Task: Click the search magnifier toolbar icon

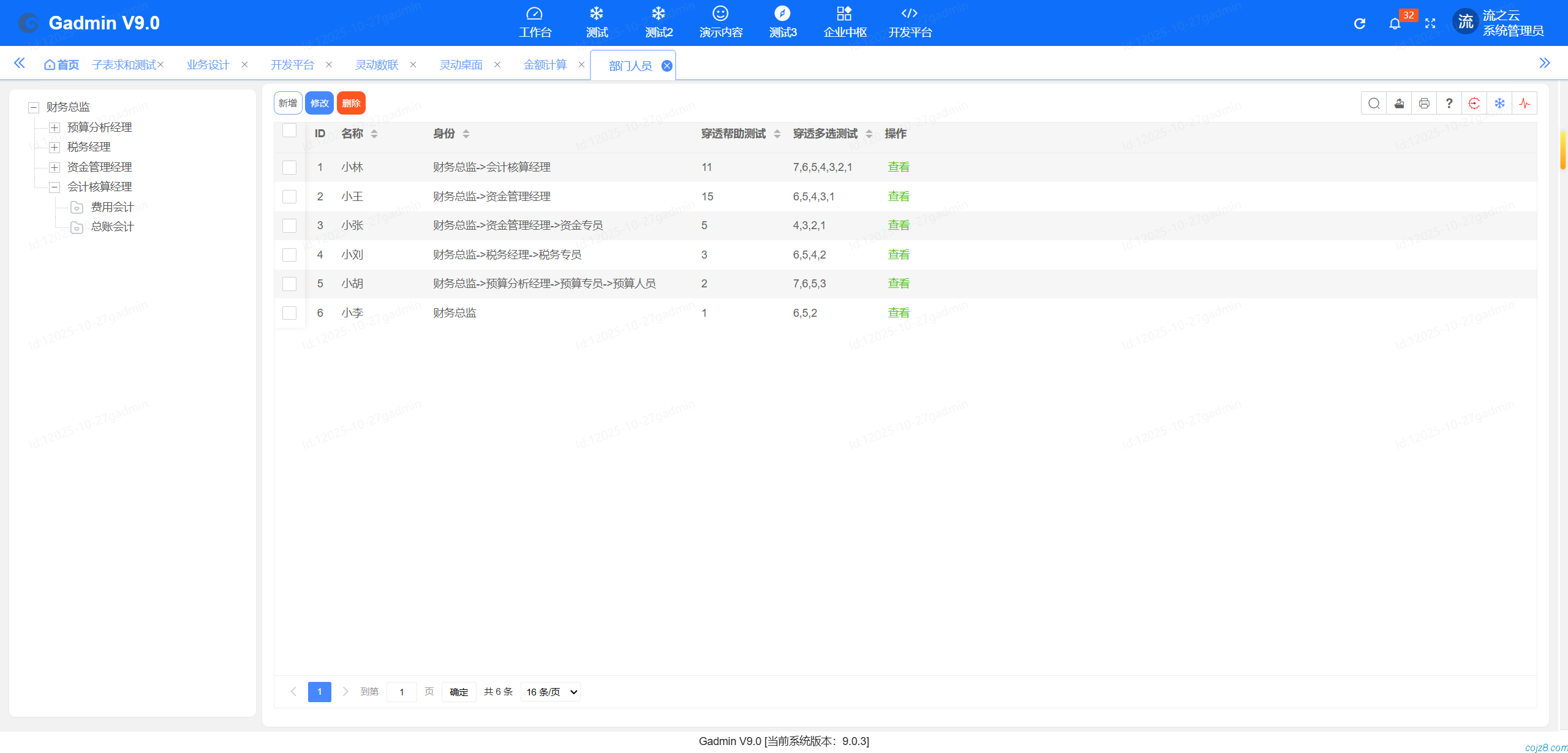Action: pos(1374,104)
